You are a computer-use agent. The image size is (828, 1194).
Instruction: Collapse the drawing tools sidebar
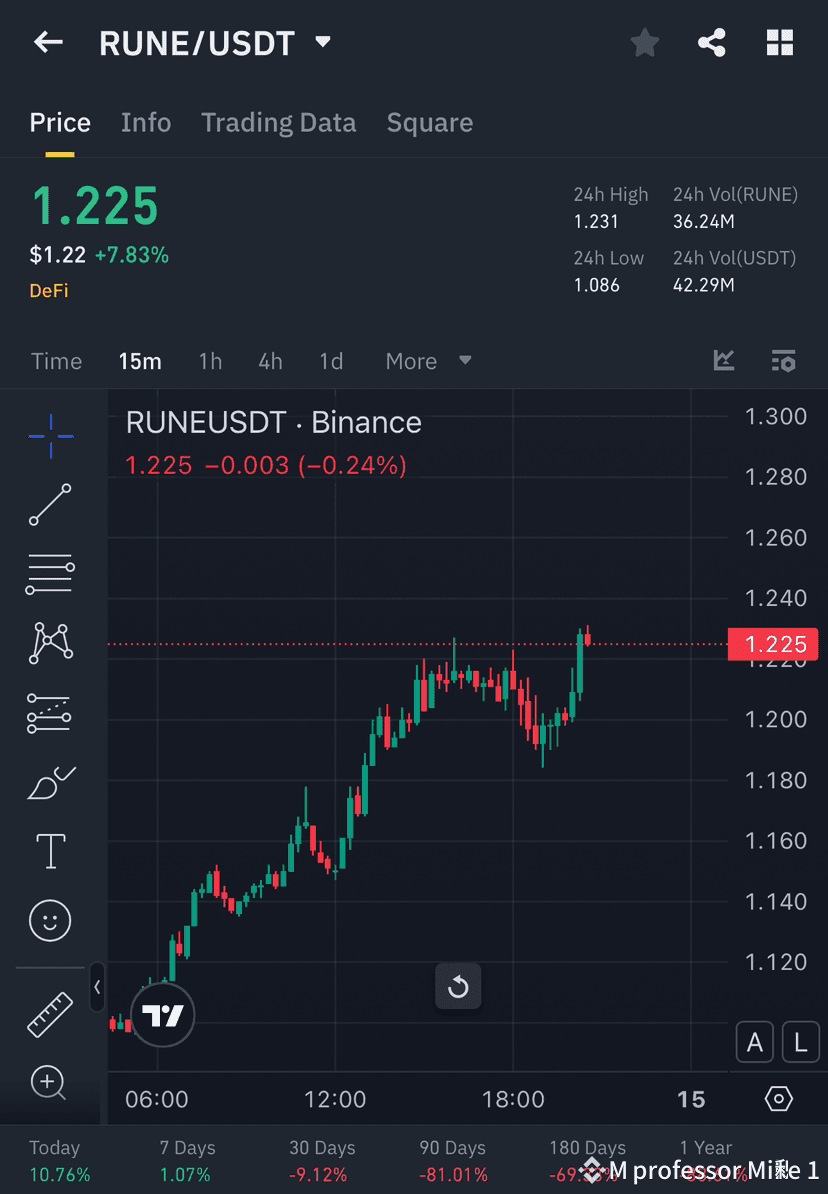coord(98,987)
